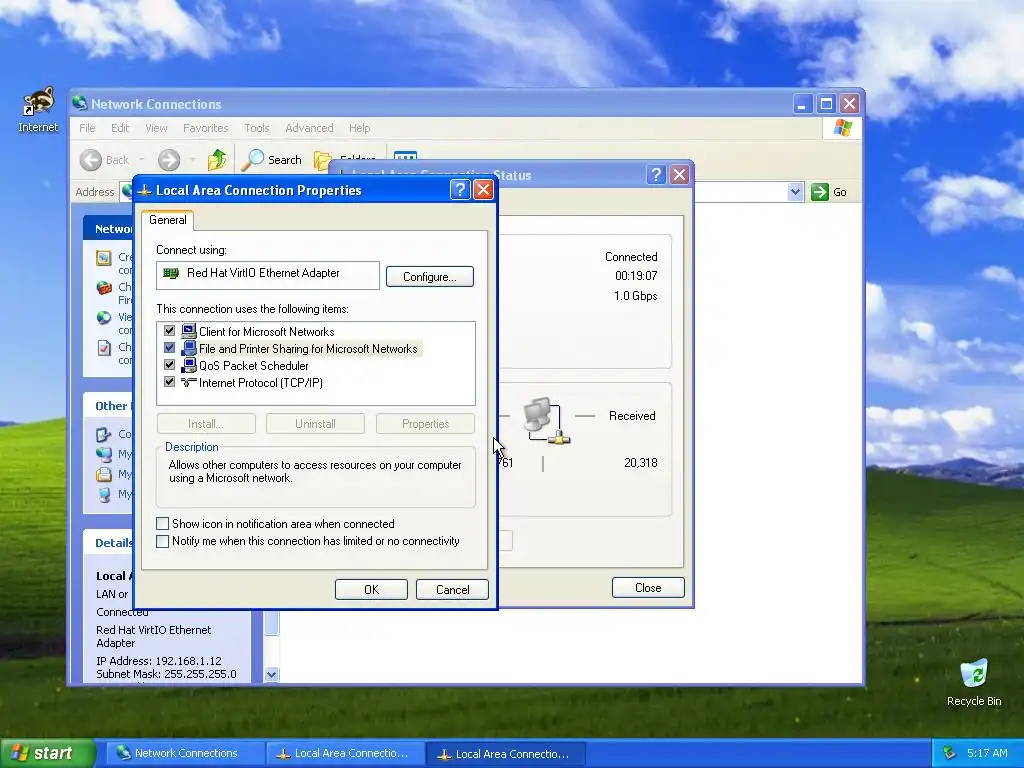Click the network tray icon in system tray
The height and width of the screenshot is (768, 1024).
pos(949,753)
